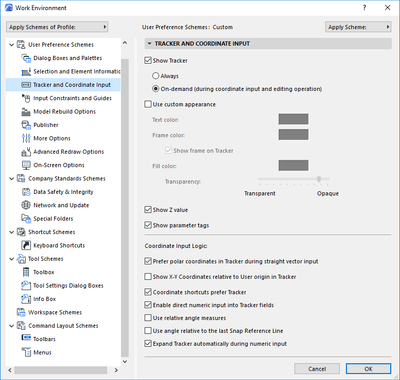400x380 pixels.
Task: Click the Toolbox icon
Action: click(26, 272)
